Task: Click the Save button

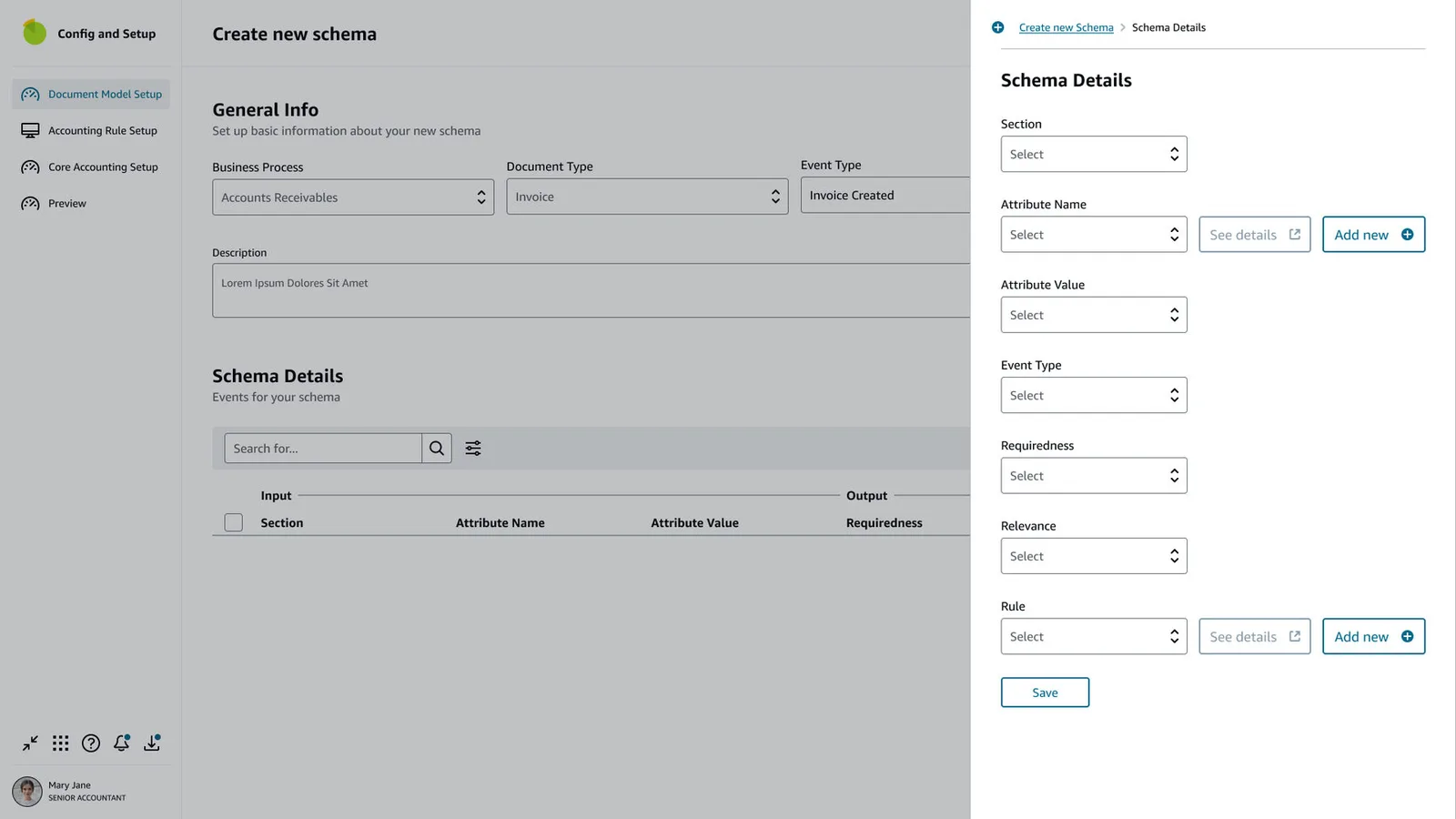Action: 1045,693
